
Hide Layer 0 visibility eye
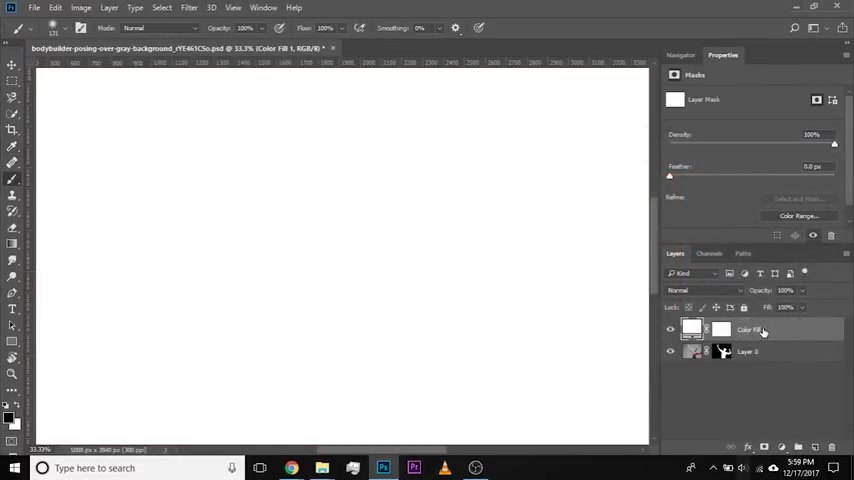click(x=670, y=351)
